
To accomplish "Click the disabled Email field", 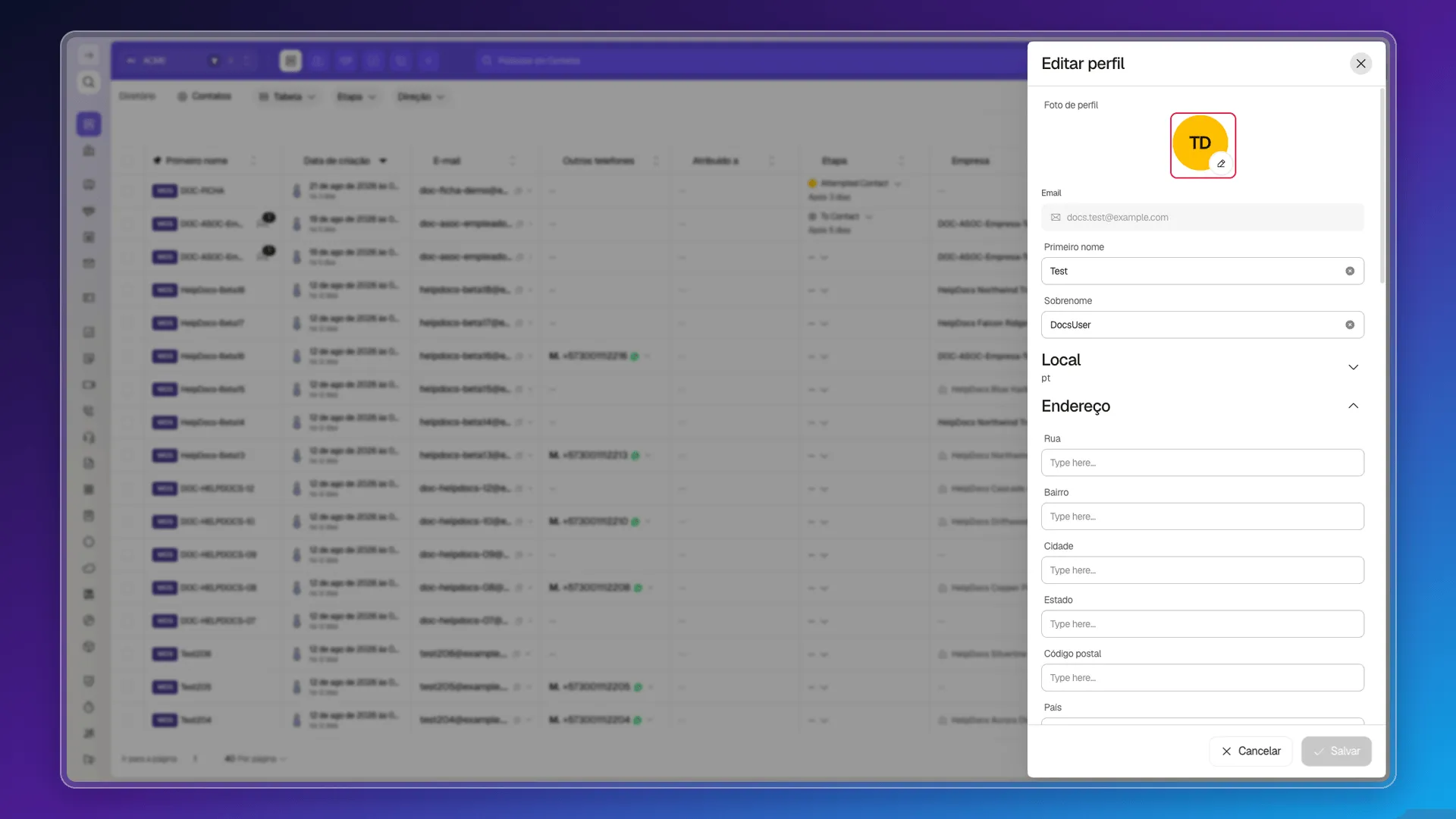I will [x=1202, y=217].
